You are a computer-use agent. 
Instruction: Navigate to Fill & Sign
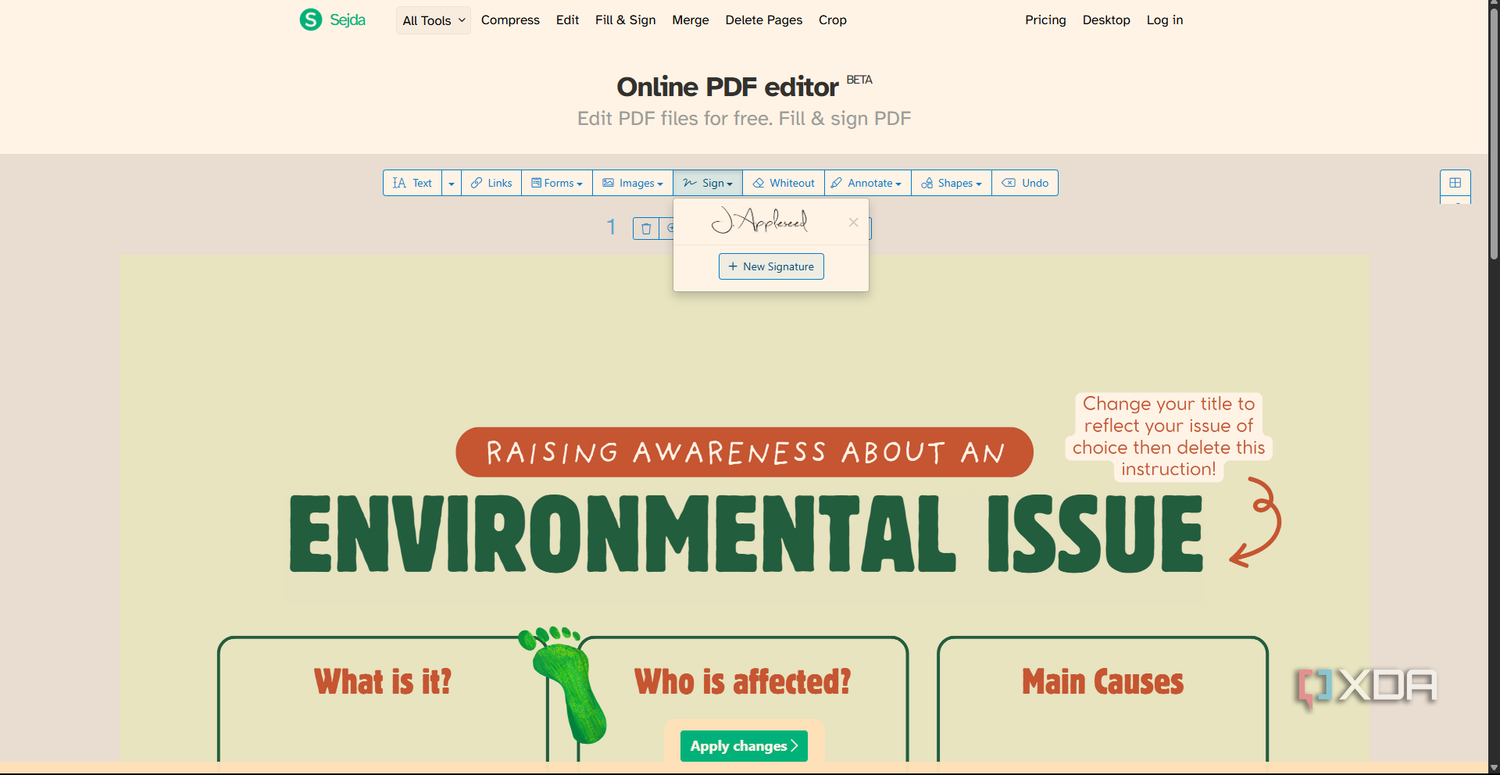pyautogui.click(x=625, y=20)
